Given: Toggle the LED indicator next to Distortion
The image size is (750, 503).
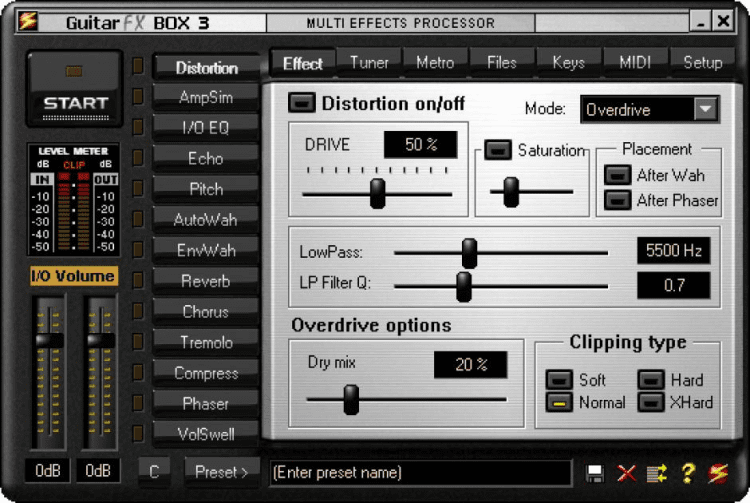Looking at the screenshot, I should pyautogui.click(x=138, y=66).
